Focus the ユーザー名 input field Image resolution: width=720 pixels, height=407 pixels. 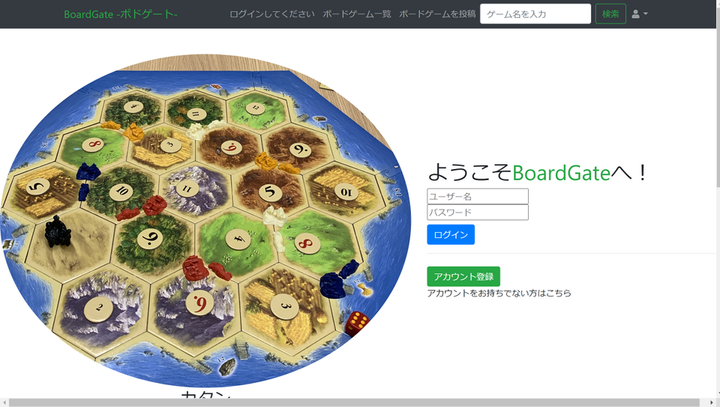click(478, 196)
